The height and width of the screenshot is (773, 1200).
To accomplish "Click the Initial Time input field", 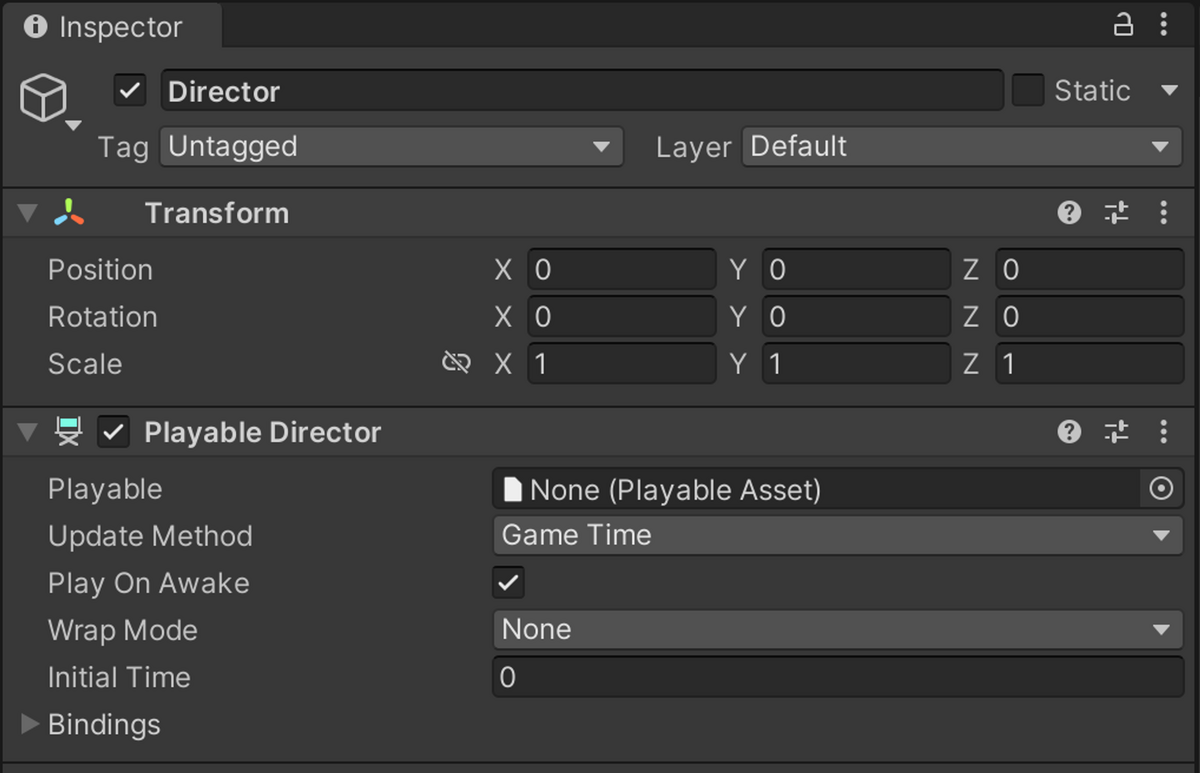I will click(836, 677).
